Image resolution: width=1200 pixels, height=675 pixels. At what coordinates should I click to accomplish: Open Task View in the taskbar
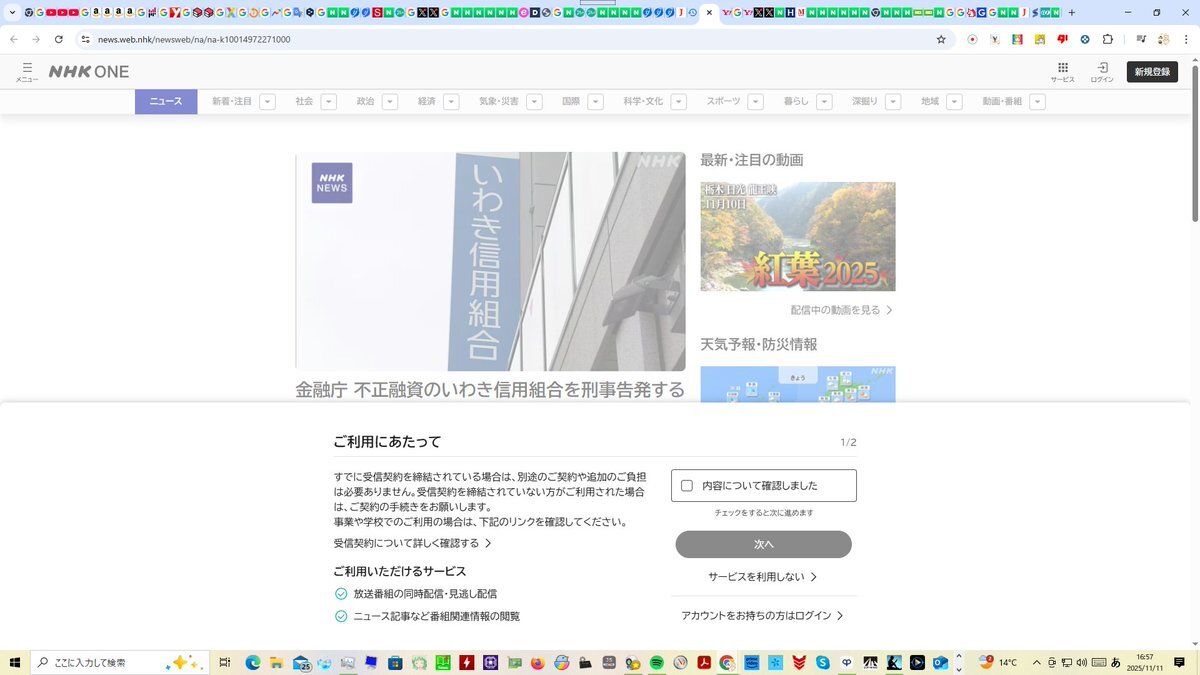click(225, 662)
